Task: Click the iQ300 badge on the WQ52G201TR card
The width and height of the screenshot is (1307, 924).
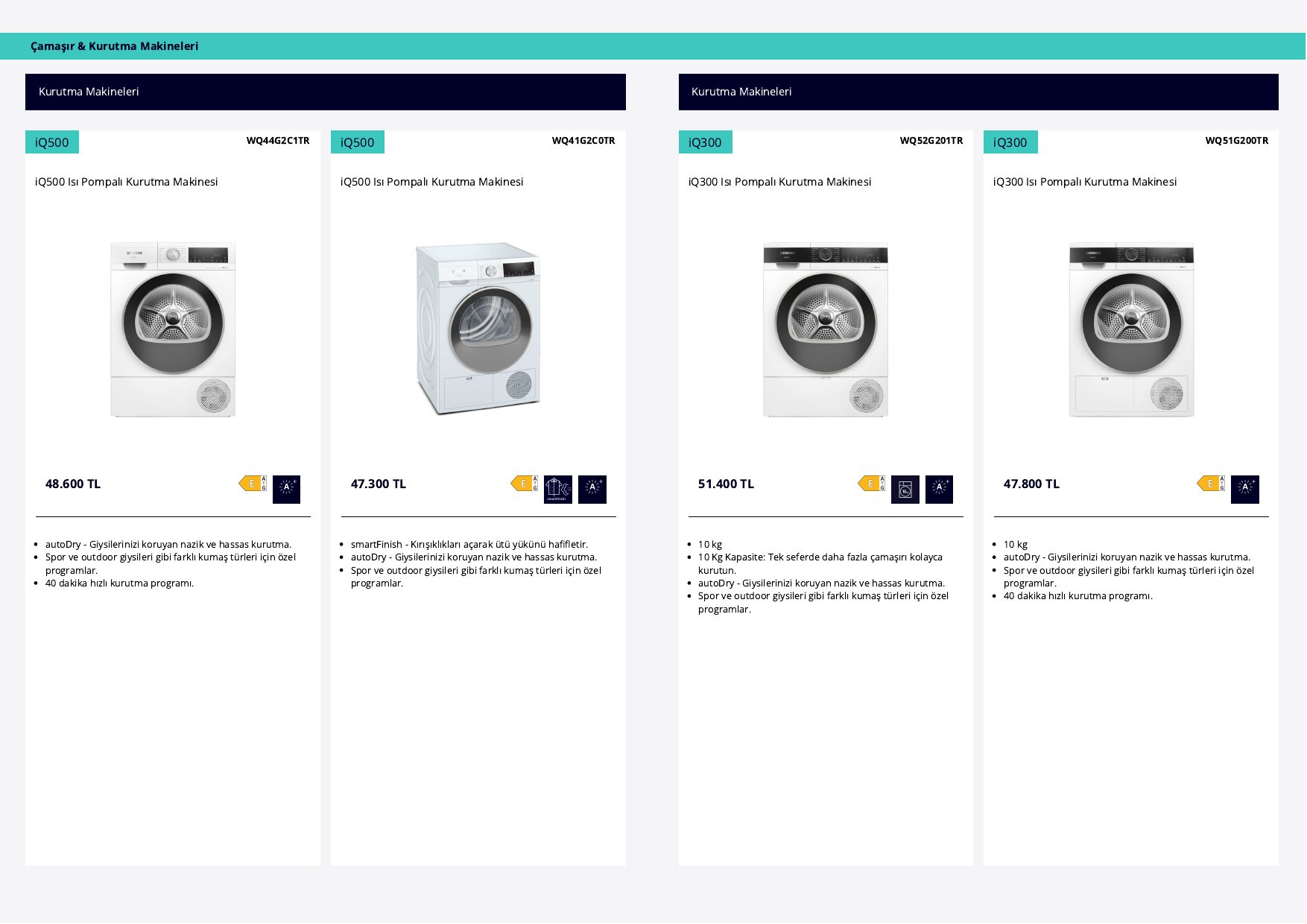Action: pyautogui.click(x=706, y=142)
